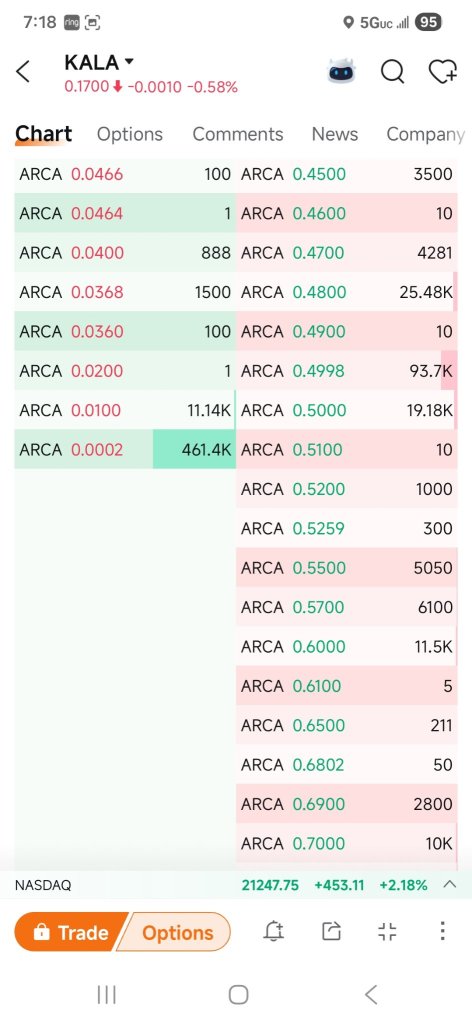
Task: Open the robot AI assistant icon
Action: tap(339, 72)
